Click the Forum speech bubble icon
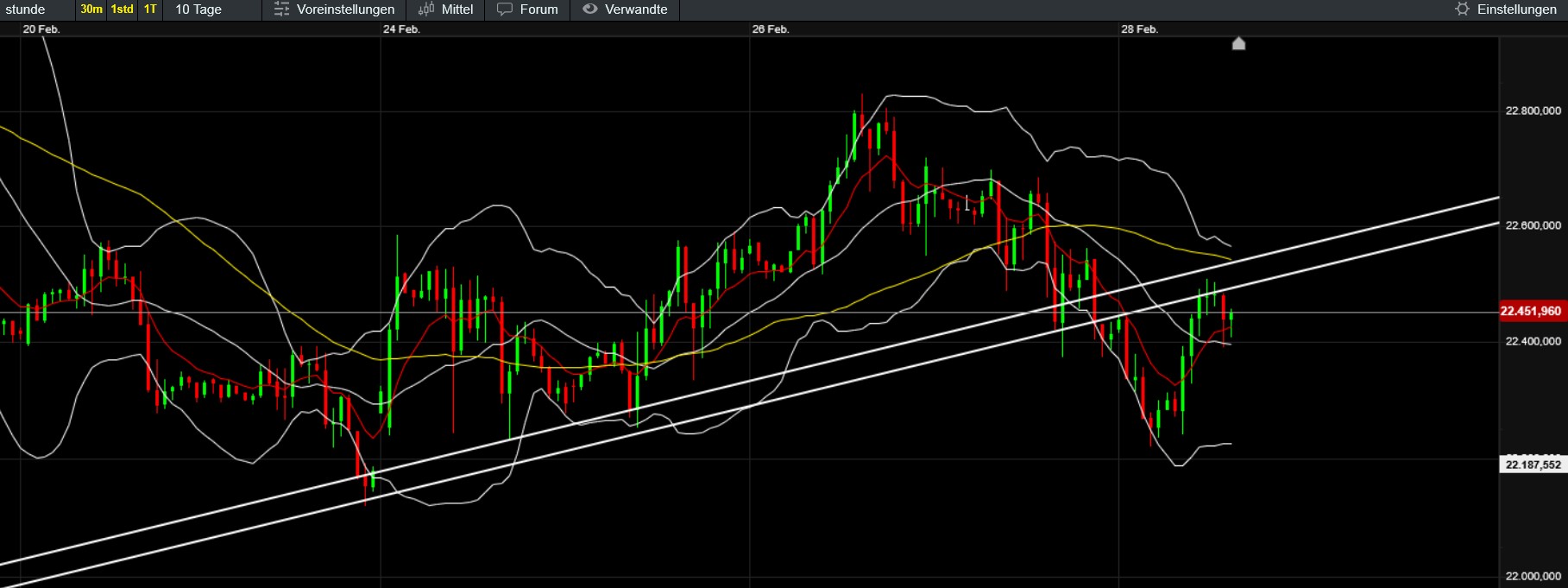Viewport: 1568px width, 588px height. pos(505,9)
